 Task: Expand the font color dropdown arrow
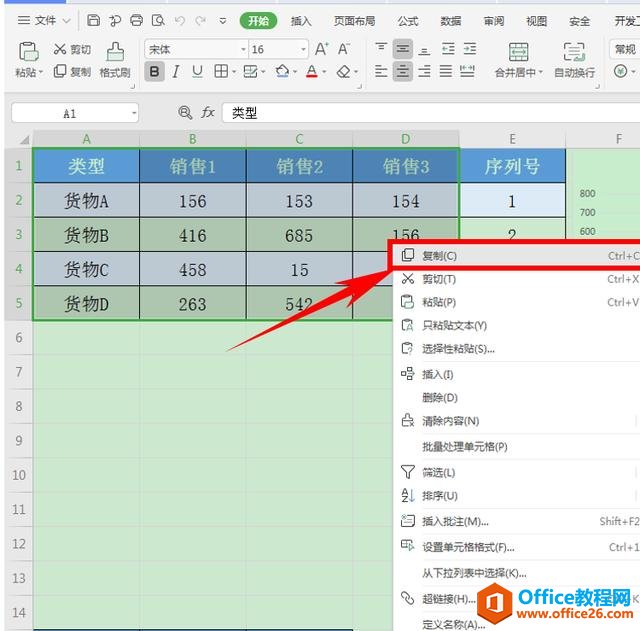pos(324,72)
